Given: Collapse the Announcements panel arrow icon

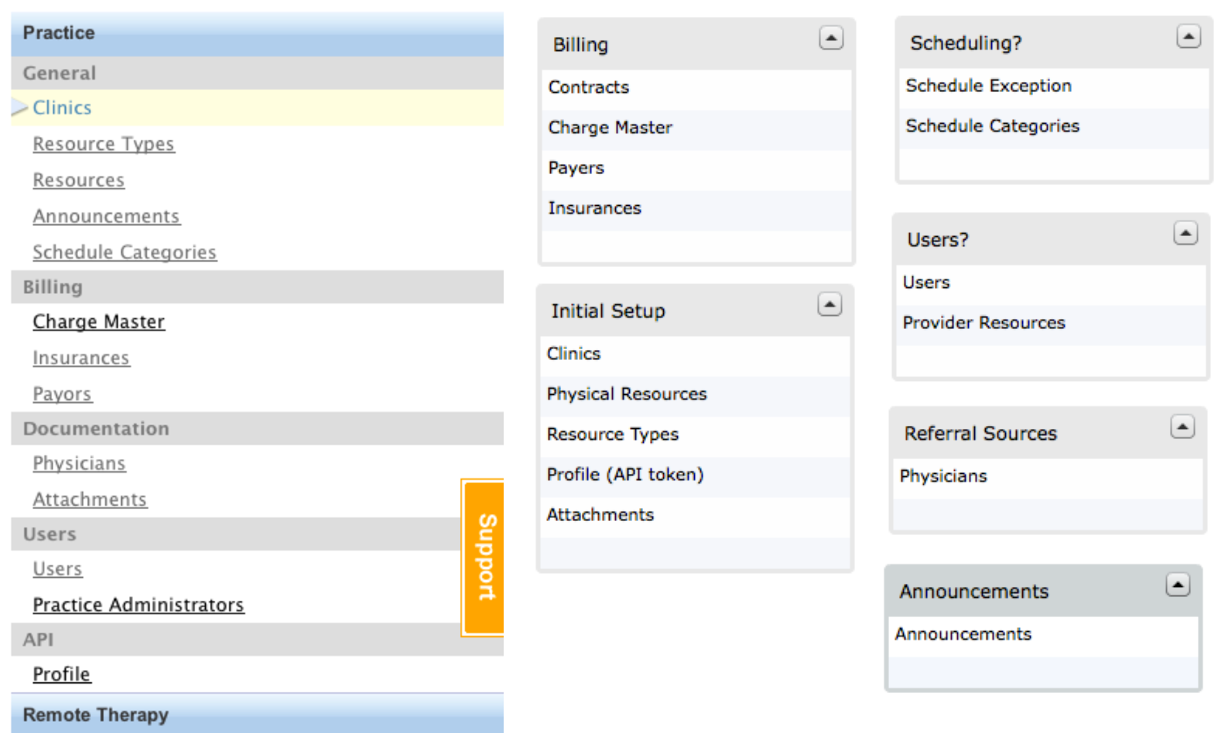Looking at the screenshot, I should click(1178, 586).
